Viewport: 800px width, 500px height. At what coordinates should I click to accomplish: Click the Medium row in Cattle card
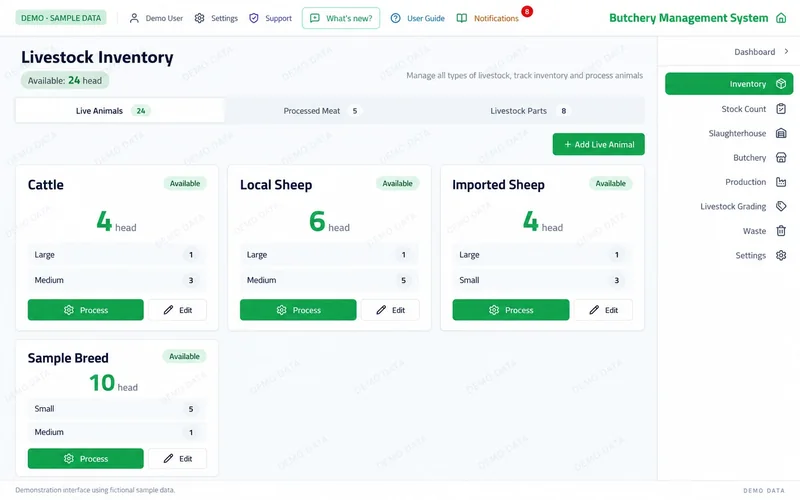pyautogui.click(x=117, y=280)
